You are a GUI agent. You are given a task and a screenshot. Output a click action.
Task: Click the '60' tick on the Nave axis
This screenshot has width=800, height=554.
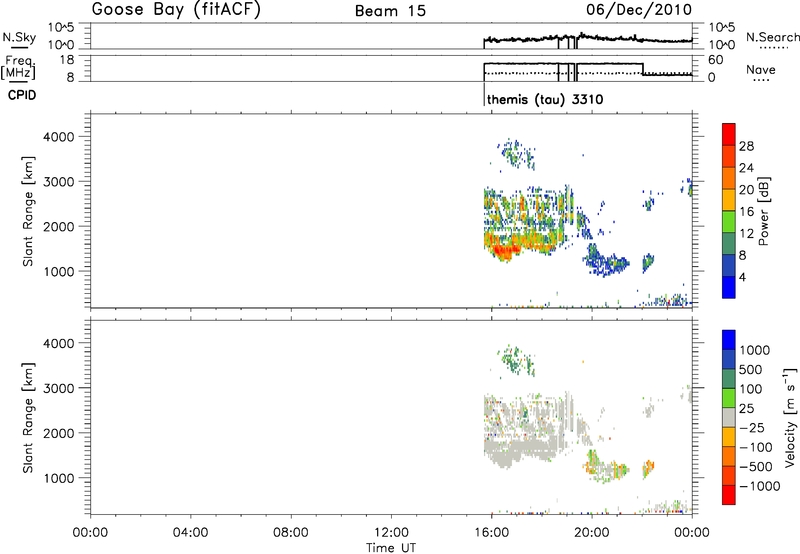[x=715, y=60]
